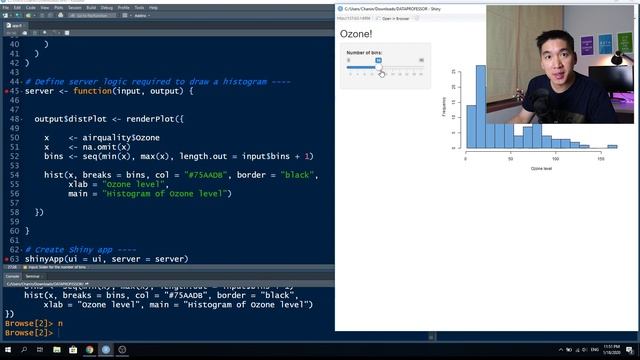This screenshot has width=640, height=360.
Task: Click the Open in Browser button in Shiny window
Action: tap(393, 18)
